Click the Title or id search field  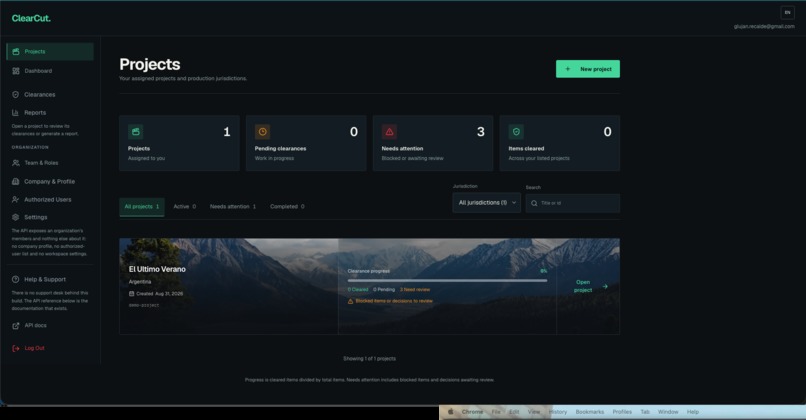pos(573,204)
